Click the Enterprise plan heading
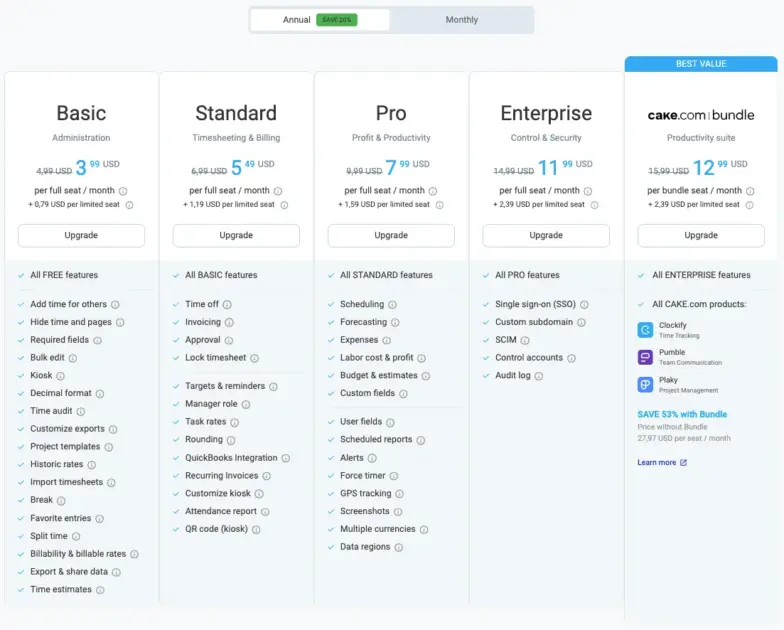Screen dimensions: 784x630 point(546,114)
